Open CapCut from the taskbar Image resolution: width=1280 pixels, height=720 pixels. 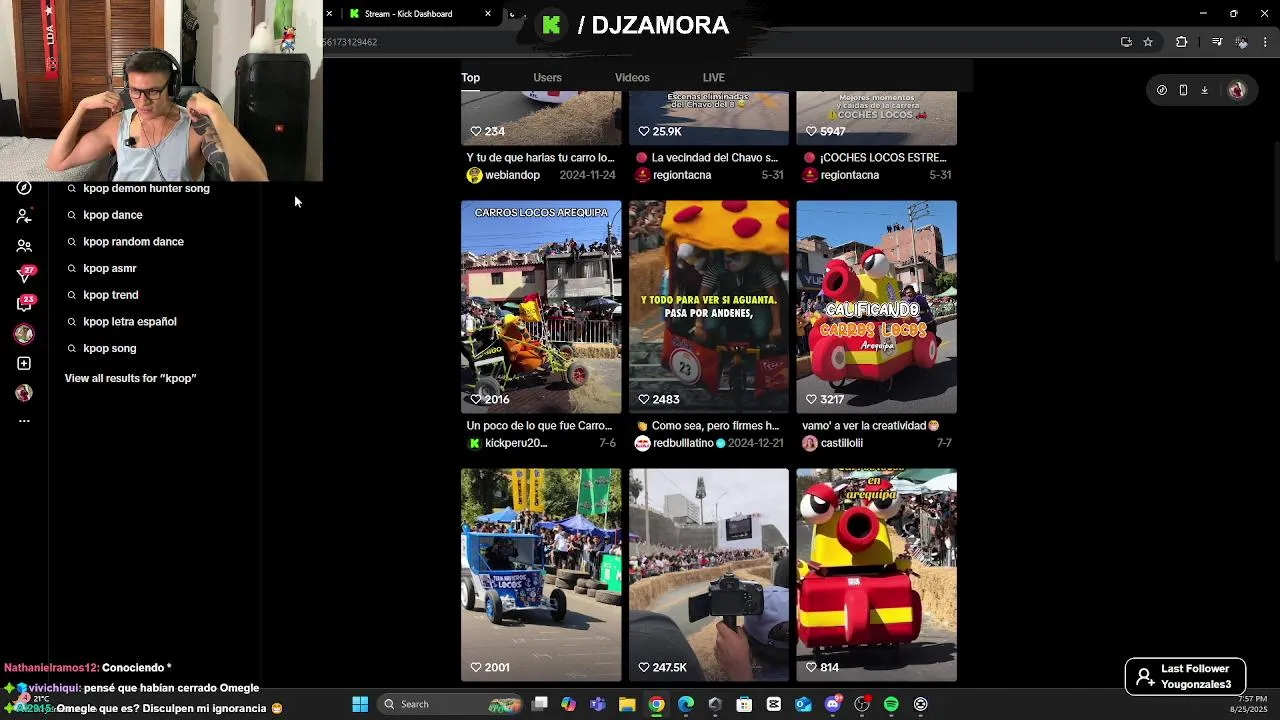pyautogui.click(x=774, y=704)
